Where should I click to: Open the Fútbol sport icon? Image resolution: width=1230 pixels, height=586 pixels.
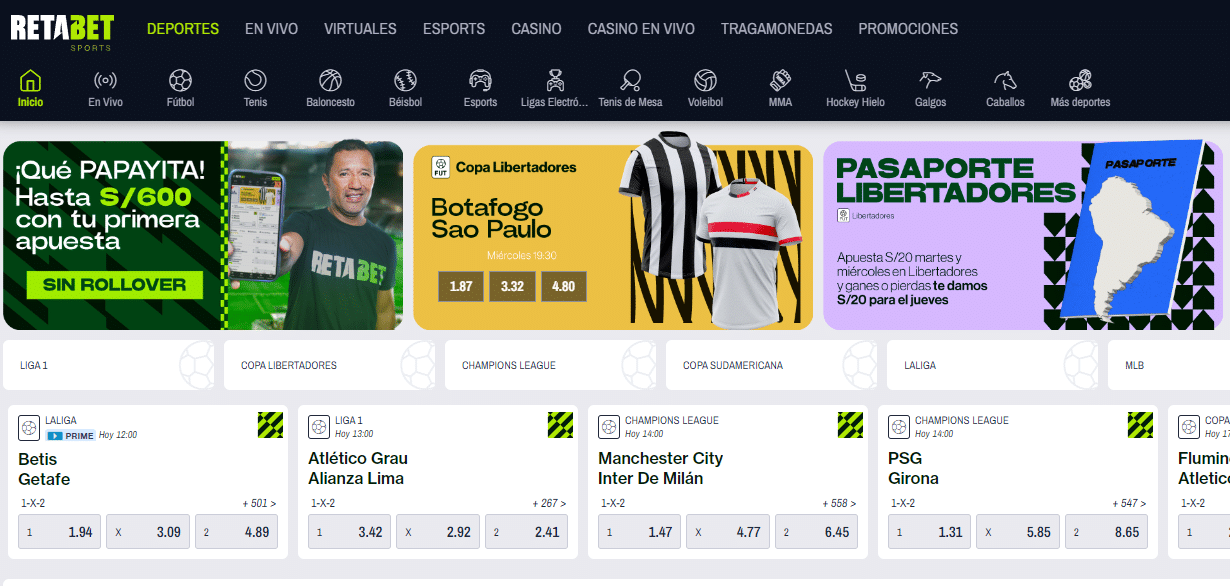pos(180,80)
